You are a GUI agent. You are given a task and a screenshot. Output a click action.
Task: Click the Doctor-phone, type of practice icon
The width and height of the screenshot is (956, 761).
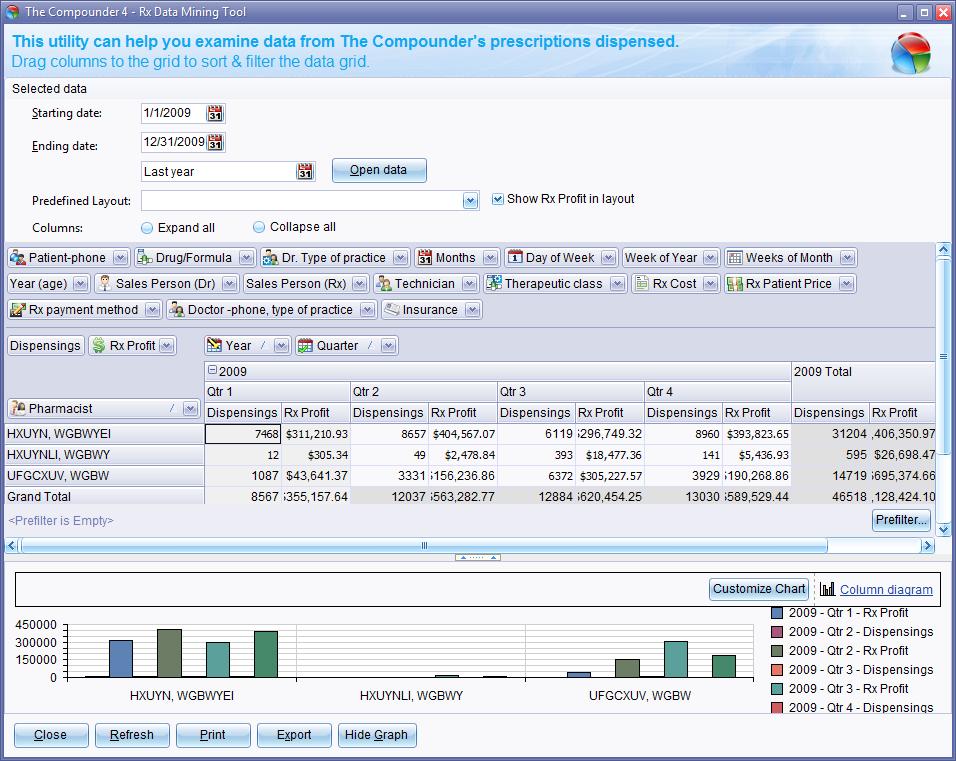(x=177, y=310)
